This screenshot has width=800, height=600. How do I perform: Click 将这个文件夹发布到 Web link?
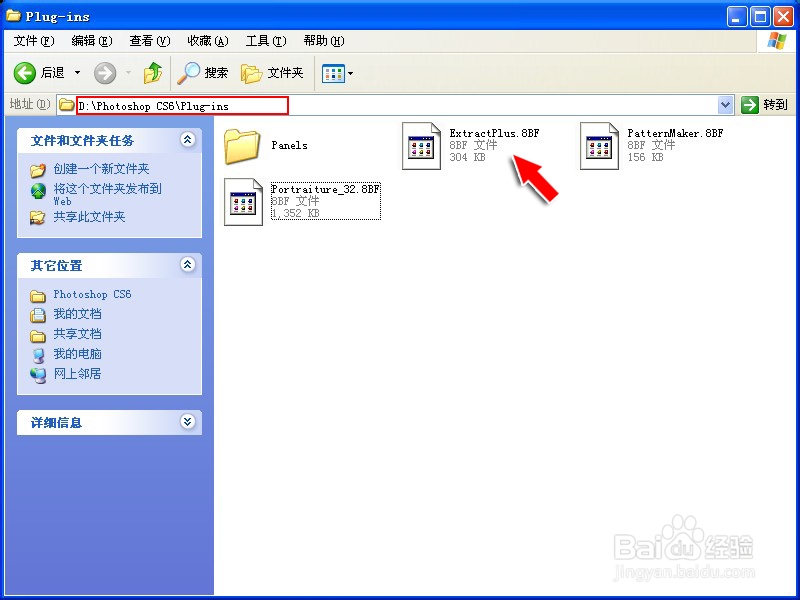(108, 194)
